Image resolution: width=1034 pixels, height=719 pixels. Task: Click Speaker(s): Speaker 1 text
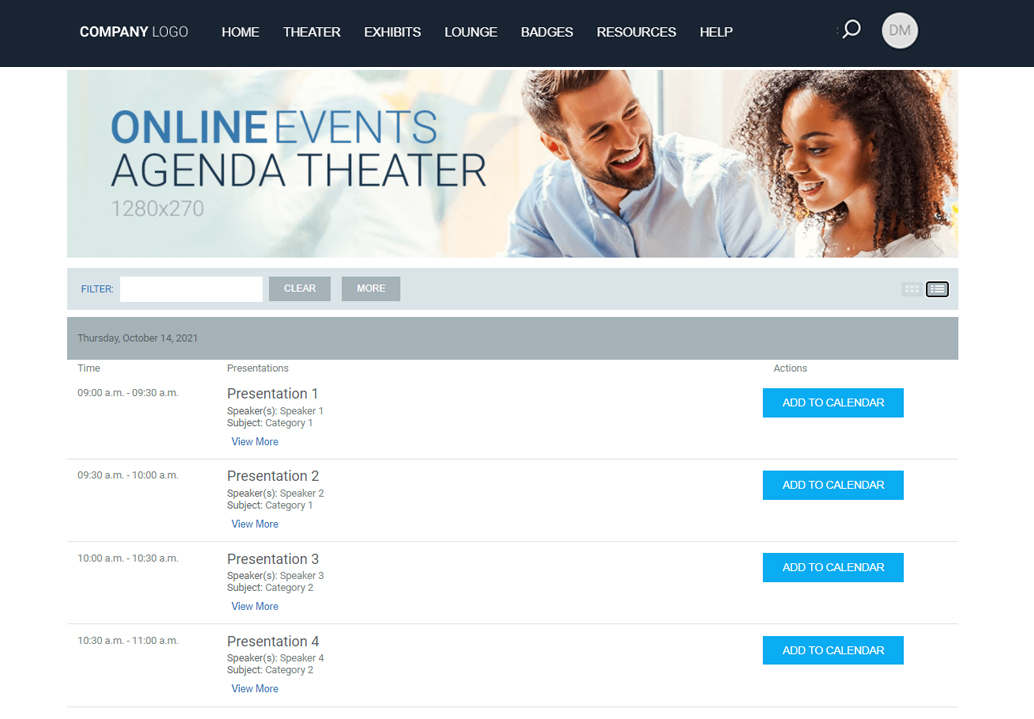click(275, 411)
